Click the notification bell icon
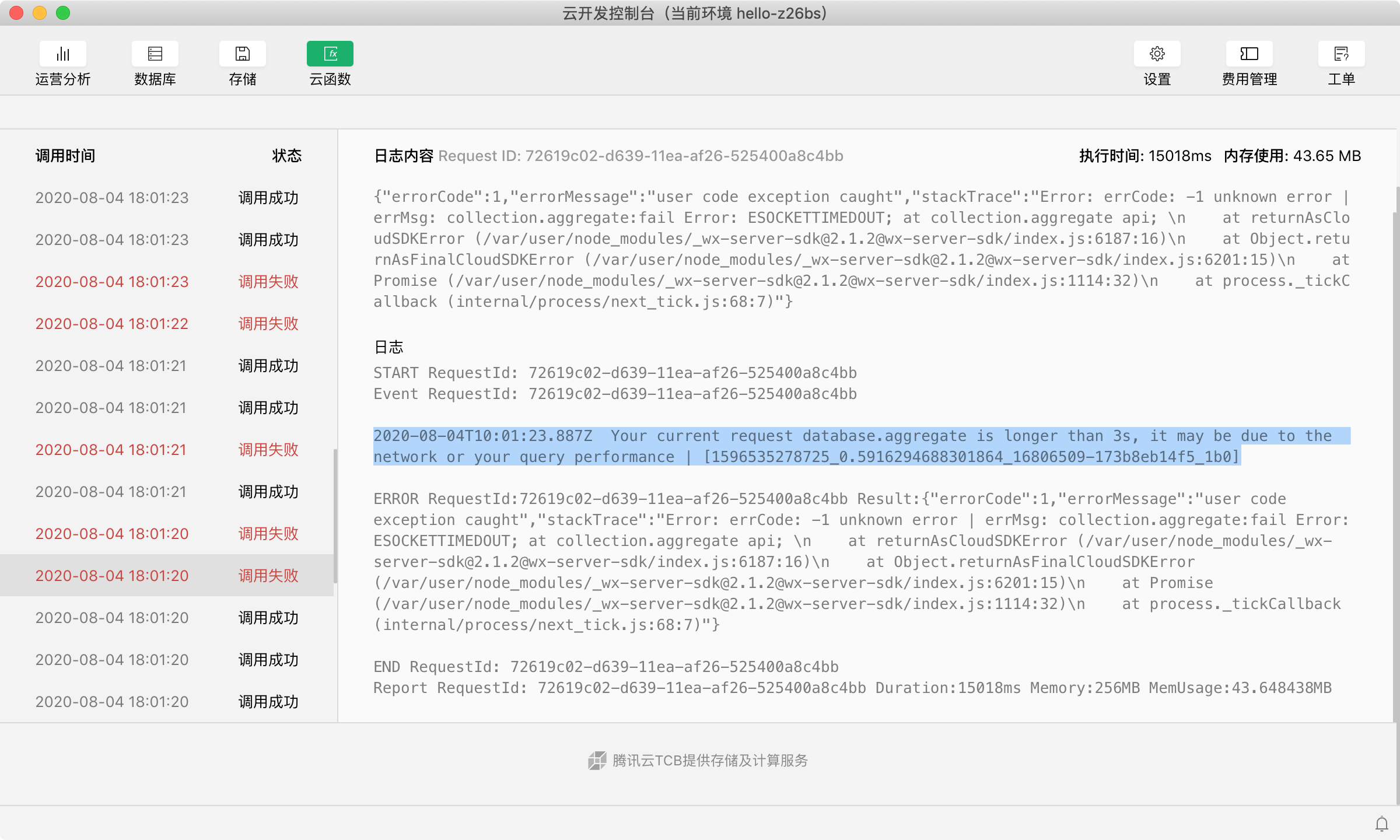1400x840 pixels. click(1381, 824)
